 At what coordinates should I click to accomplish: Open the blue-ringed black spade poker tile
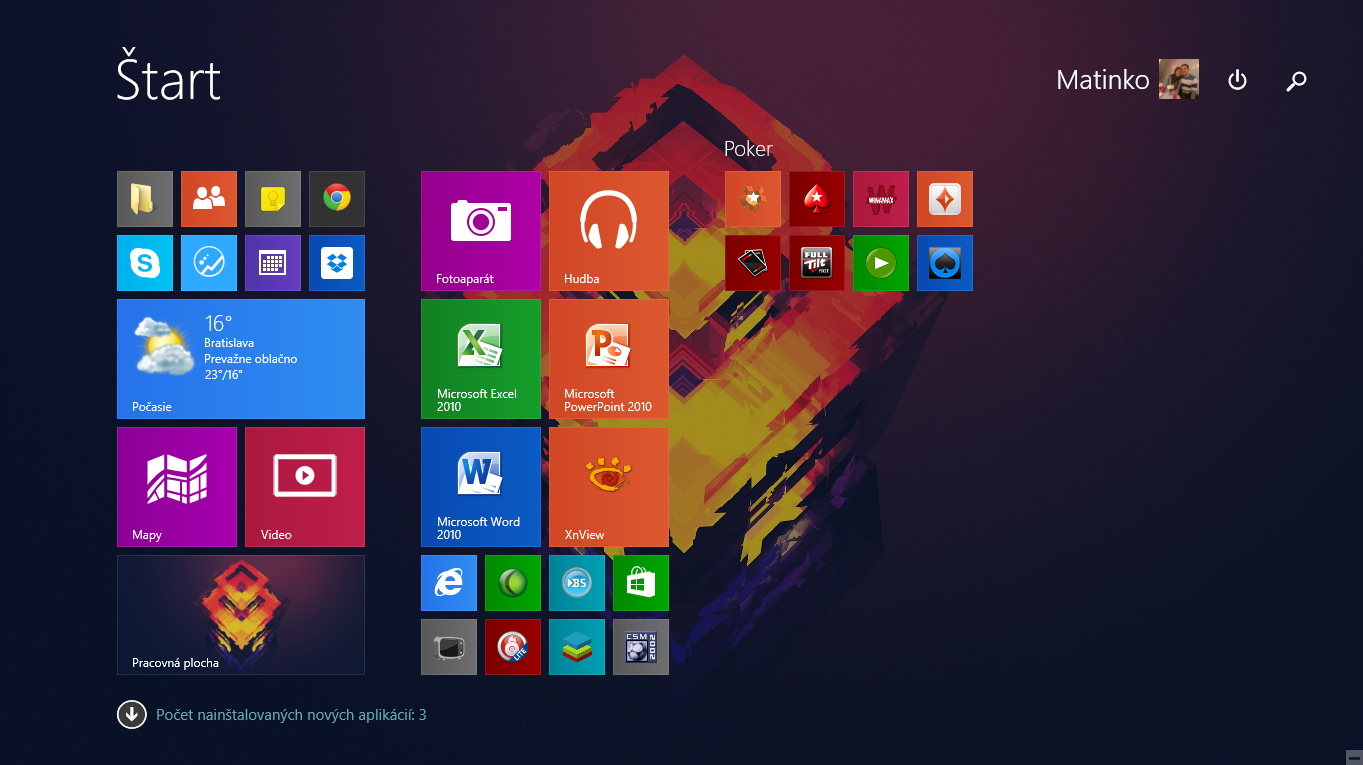[x=945, y=263]
